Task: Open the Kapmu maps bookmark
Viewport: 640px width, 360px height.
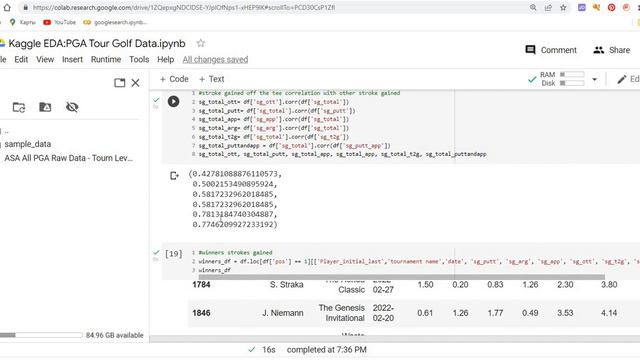Action: point(23,22)
